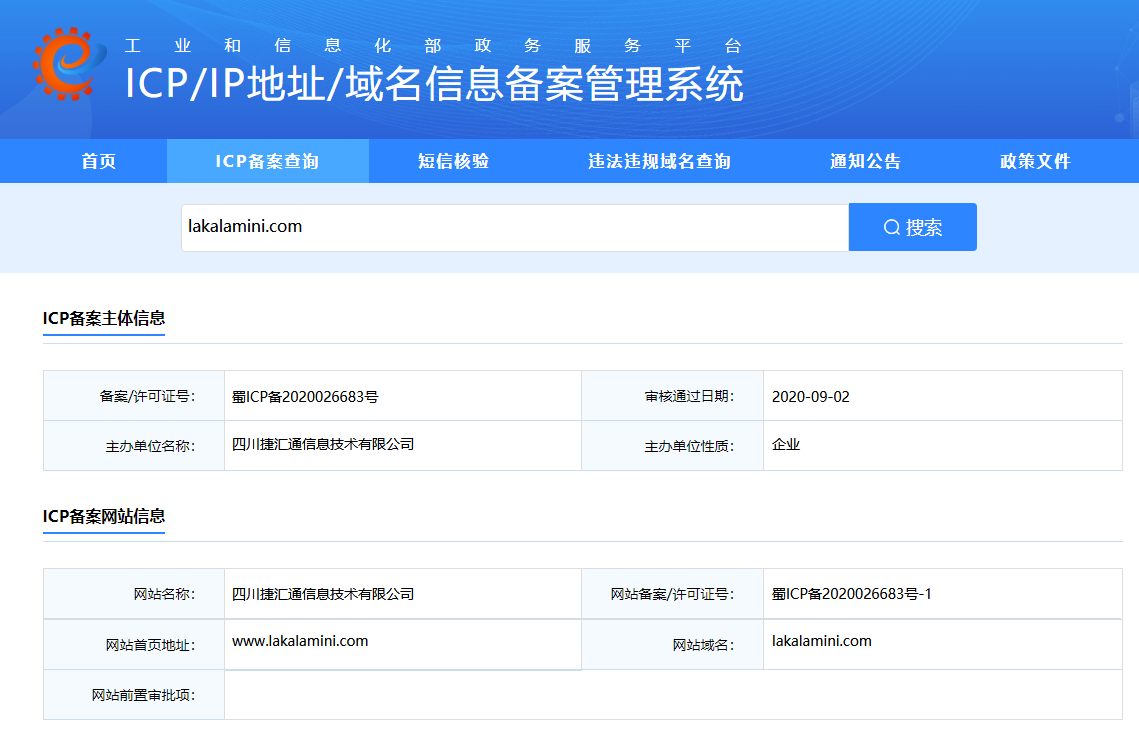
Task: Click the 企业 unit type value
Action: coord(786,444)
